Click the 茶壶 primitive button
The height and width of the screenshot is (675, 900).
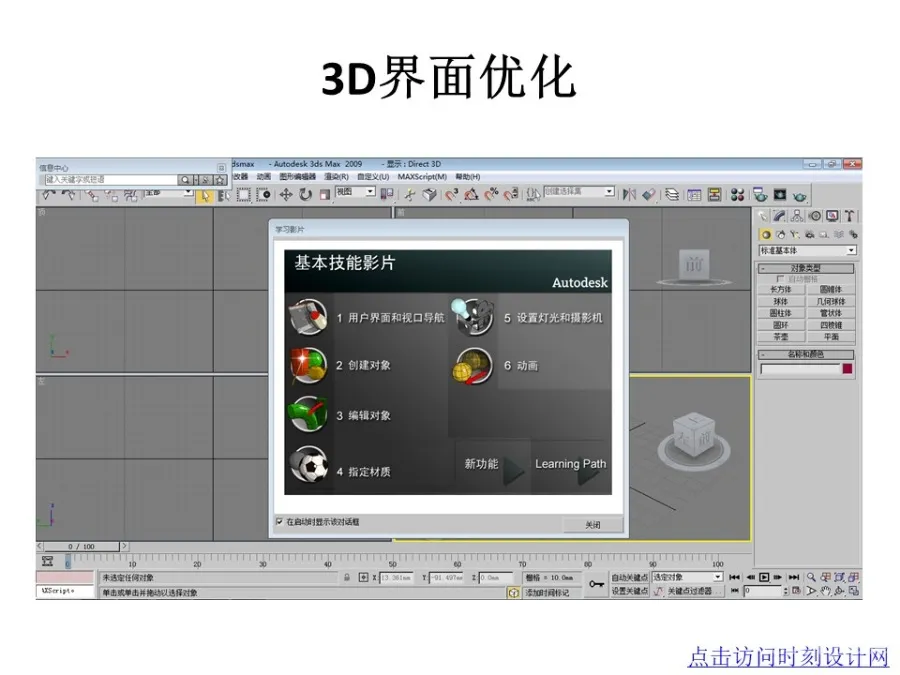(779, 336)
